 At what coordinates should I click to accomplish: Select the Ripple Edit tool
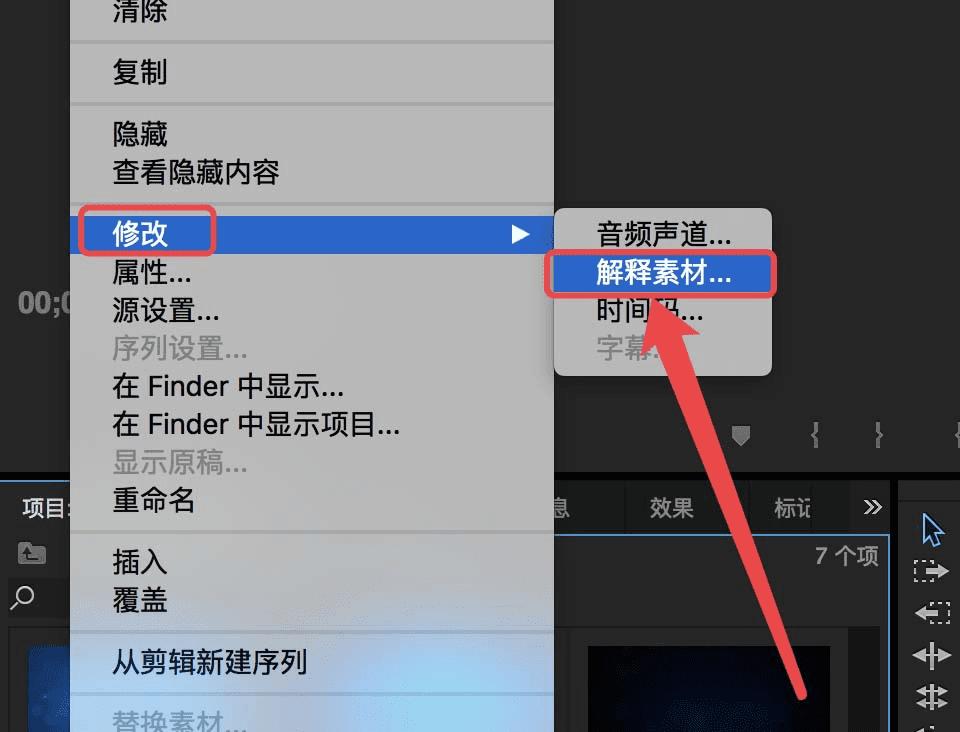click(x=932, y=655)
